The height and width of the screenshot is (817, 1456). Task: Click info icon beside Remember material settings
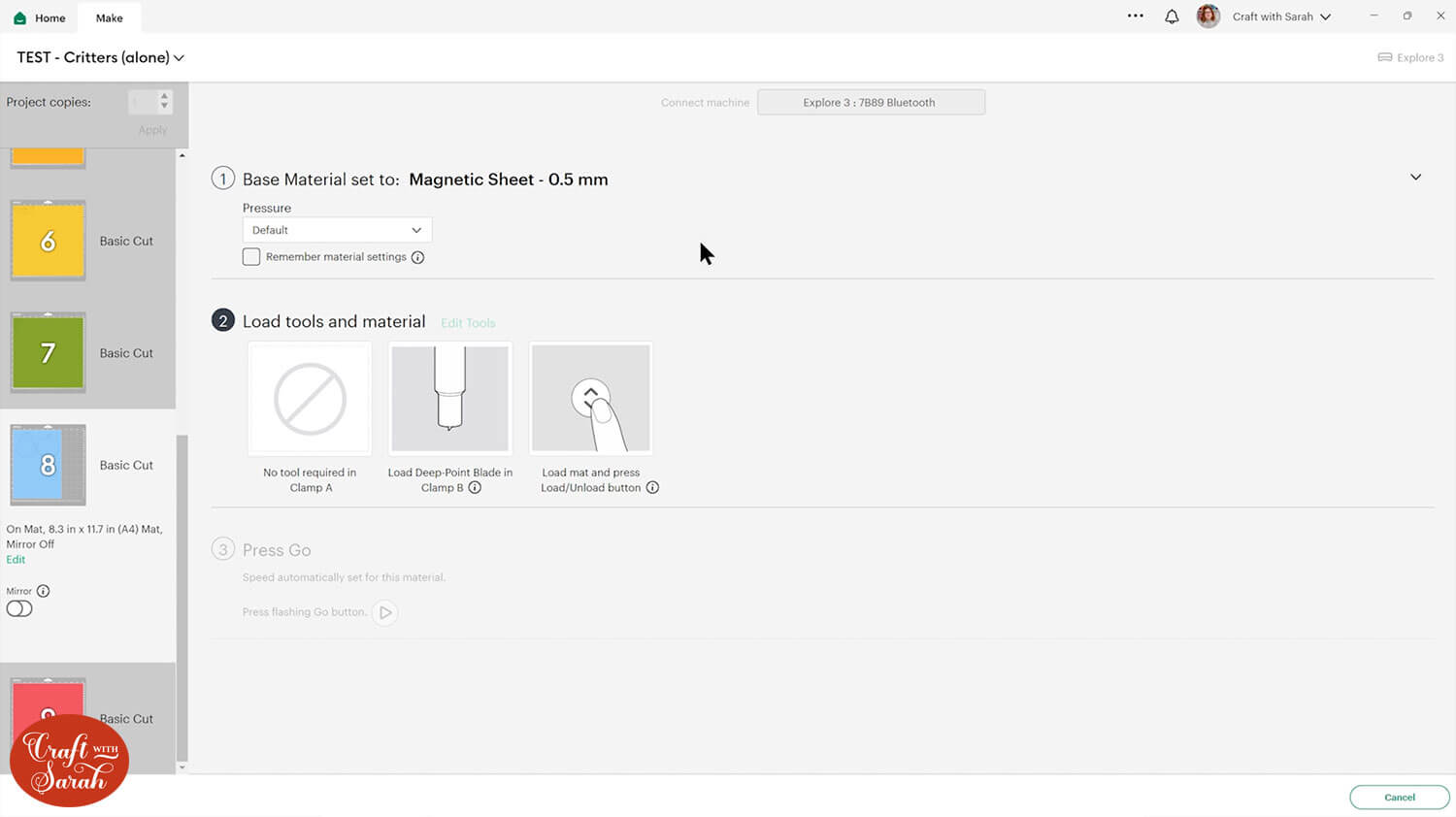tap(417, 257)
